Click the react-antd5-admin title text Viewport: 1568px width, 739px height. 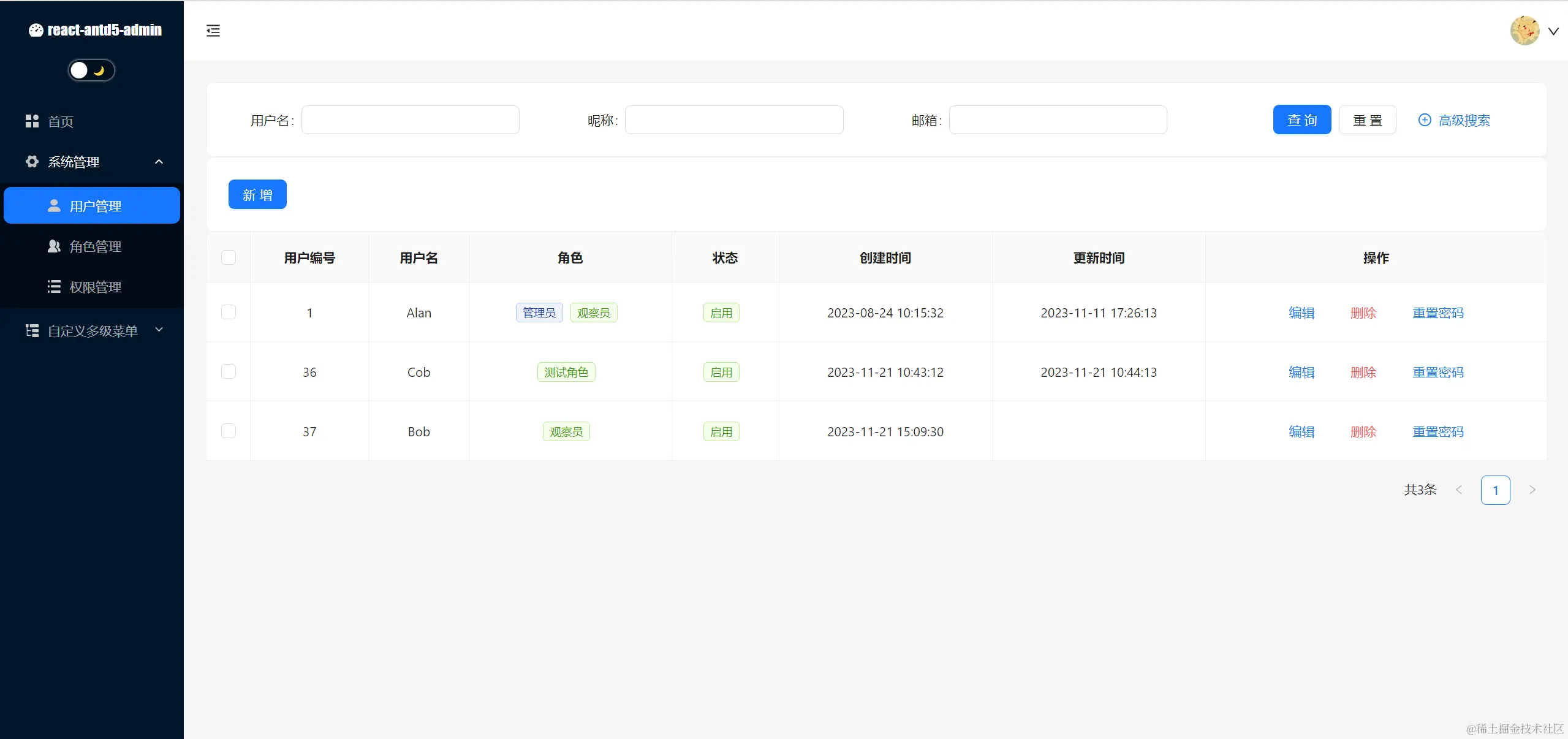pyautogui.click(x=105, y=30)
